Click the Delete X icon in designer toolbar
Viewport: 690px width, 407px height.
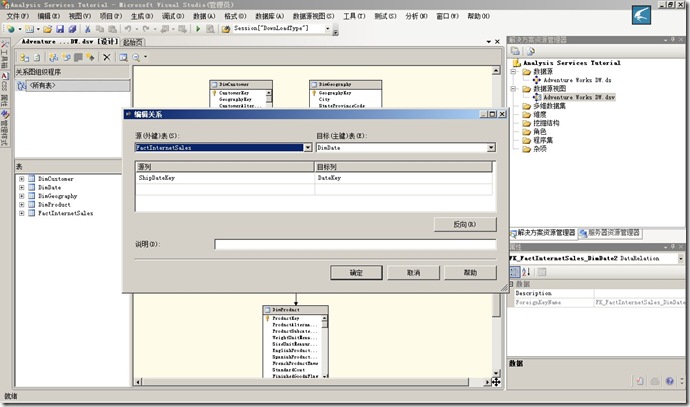(x=106, y=57)
